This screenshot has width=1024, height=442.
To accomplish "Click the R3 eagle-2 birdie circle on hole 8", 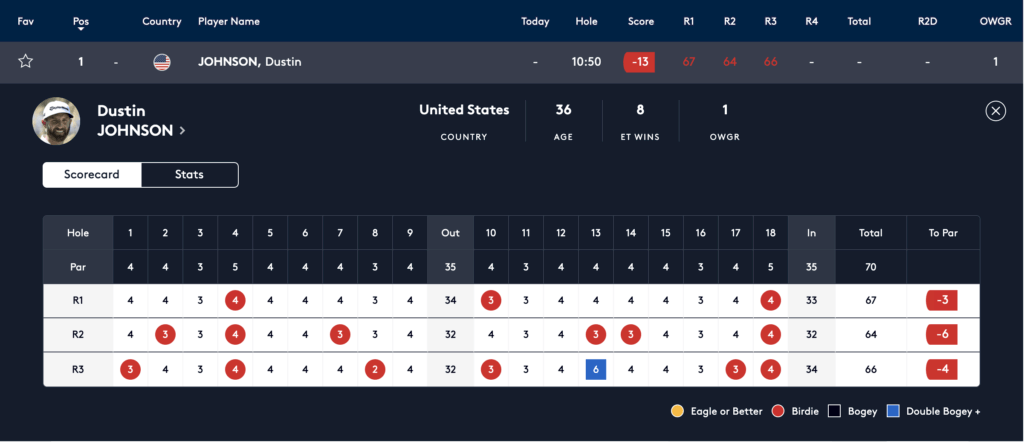I will pos(375,369).
